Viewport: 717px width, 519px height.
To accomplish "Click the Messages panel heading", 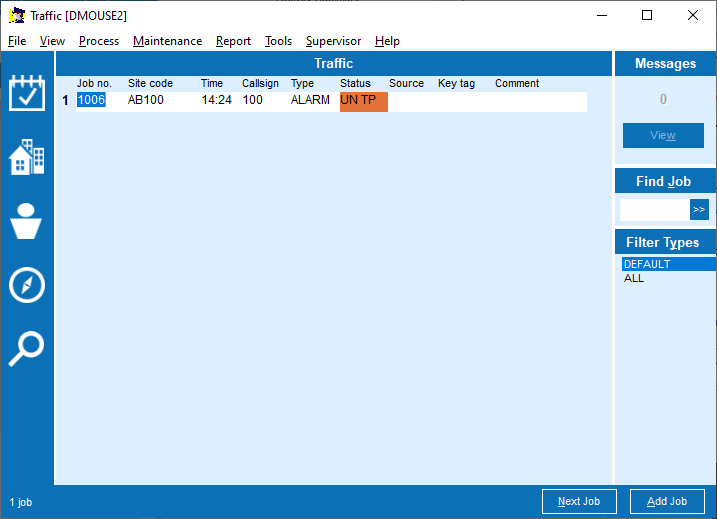I will tap(665, 63).
